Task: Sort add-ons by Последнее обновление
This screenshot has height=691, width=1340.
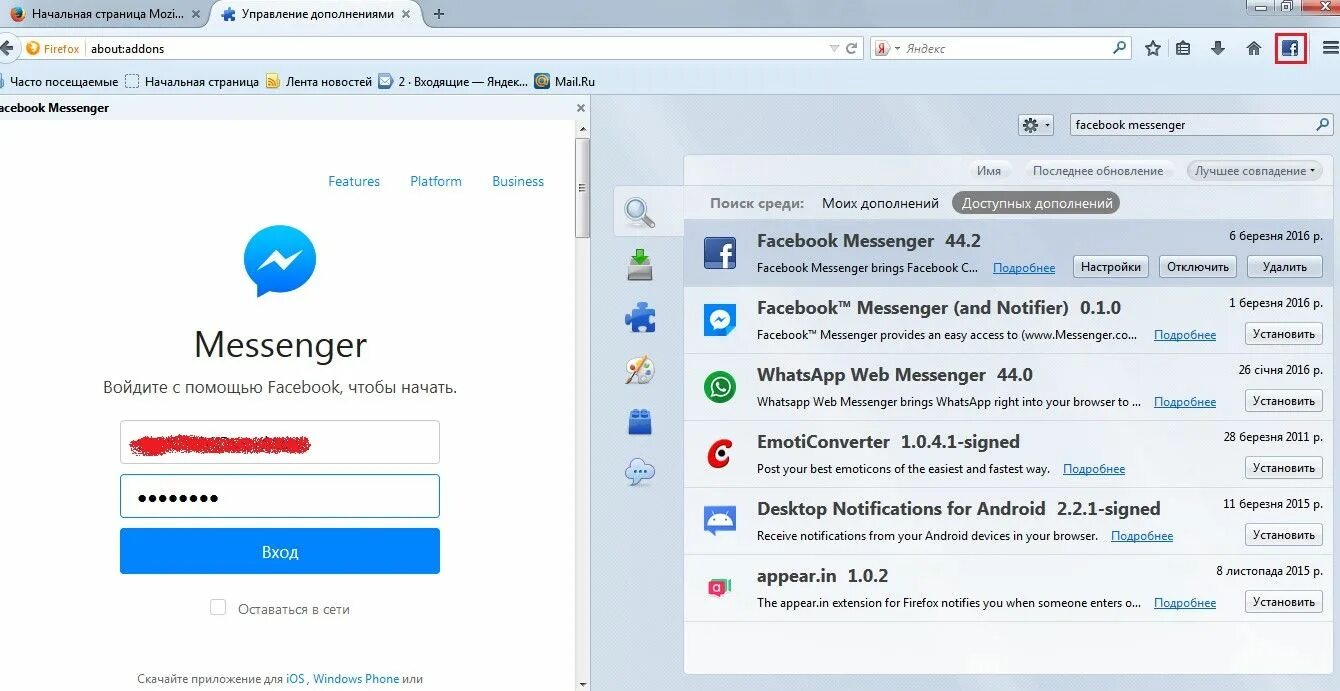Action: coord(1098,171)
